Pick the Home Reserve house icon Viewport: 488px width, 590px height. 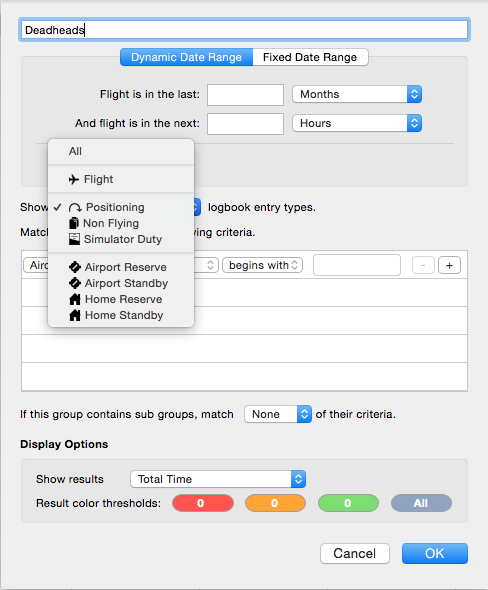tap(75, 300)
